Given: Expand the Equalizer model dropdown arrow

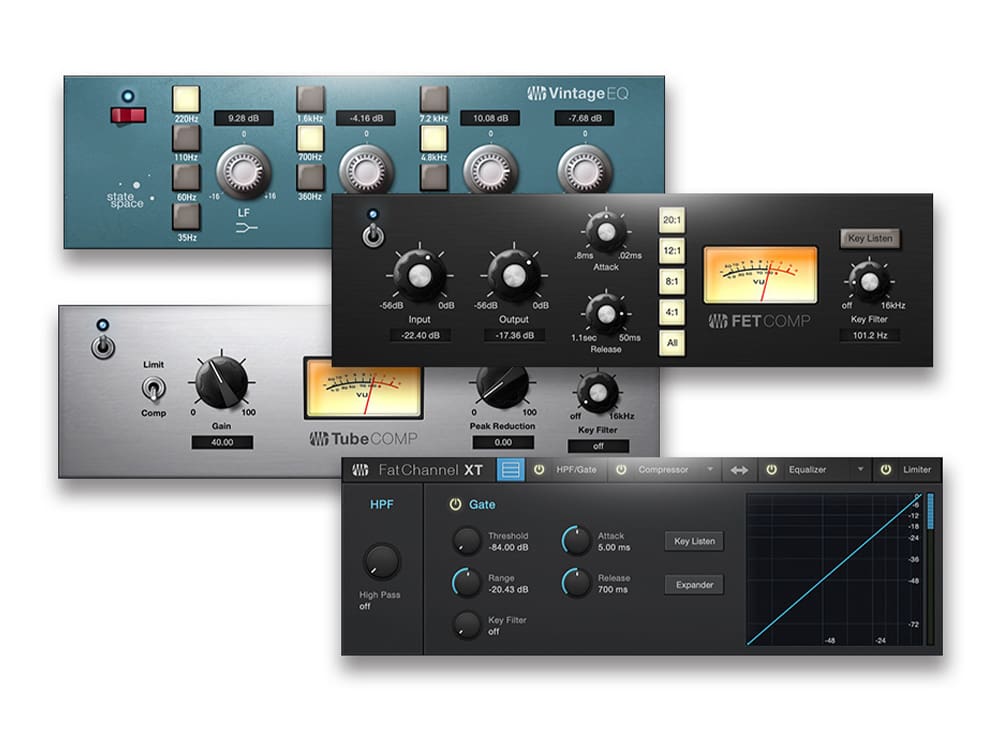Looking at the screenshot, I should 859,470.
